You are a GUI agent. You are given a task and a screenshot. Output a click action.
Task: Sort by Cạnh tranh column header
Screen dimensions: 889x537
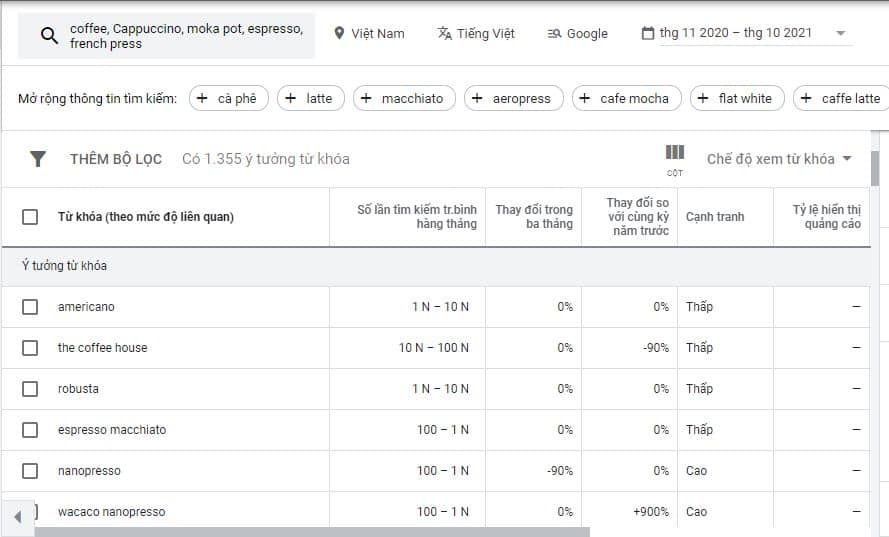[x=715, y=217]
